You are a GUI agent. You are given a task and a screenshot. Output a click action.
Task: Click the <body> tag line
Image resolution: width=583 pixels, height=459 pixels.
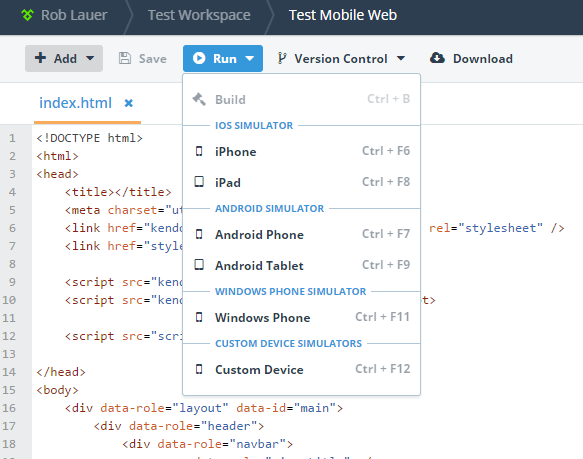57,390
